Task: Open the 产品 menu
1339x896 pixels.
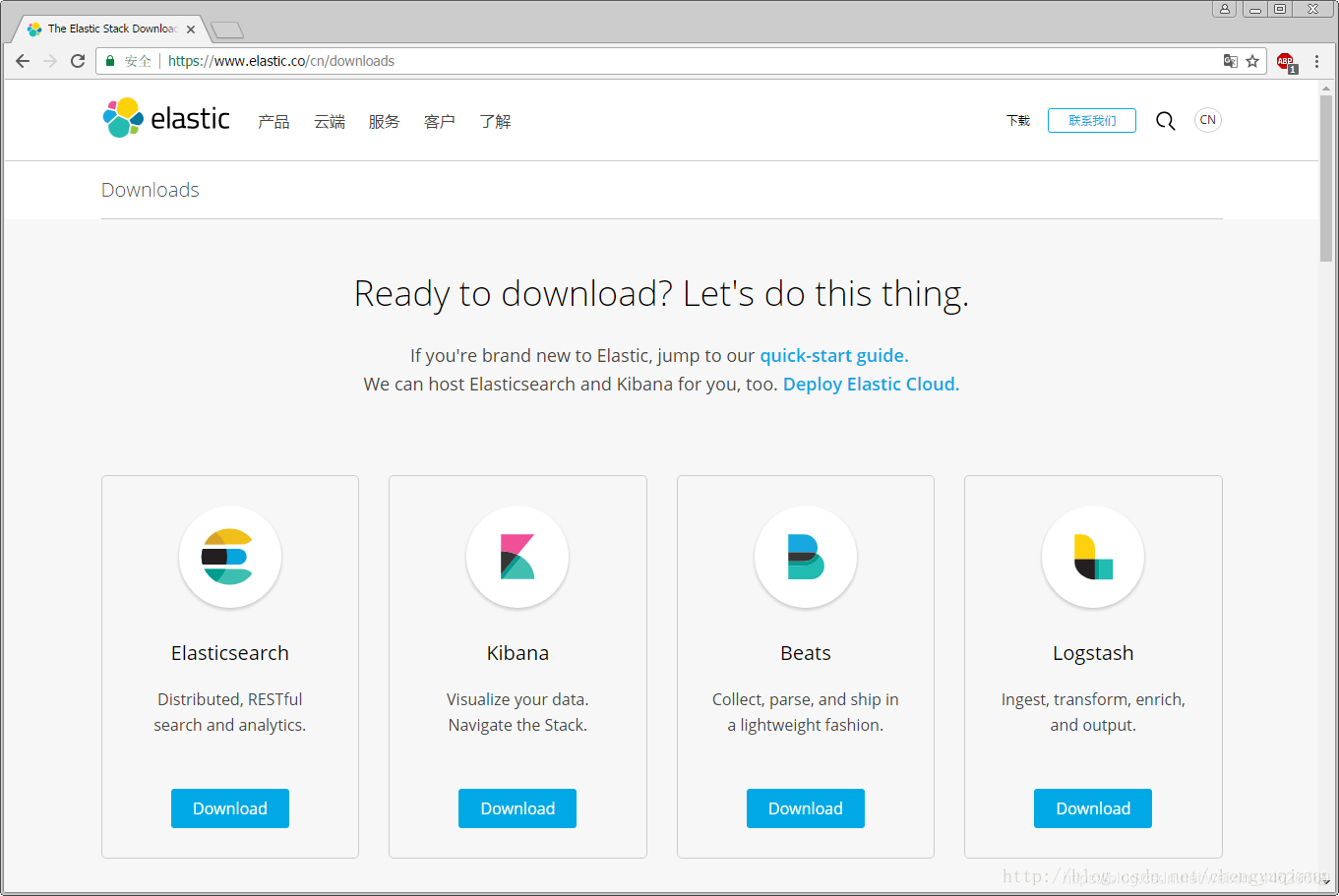Action: point(274,121)
